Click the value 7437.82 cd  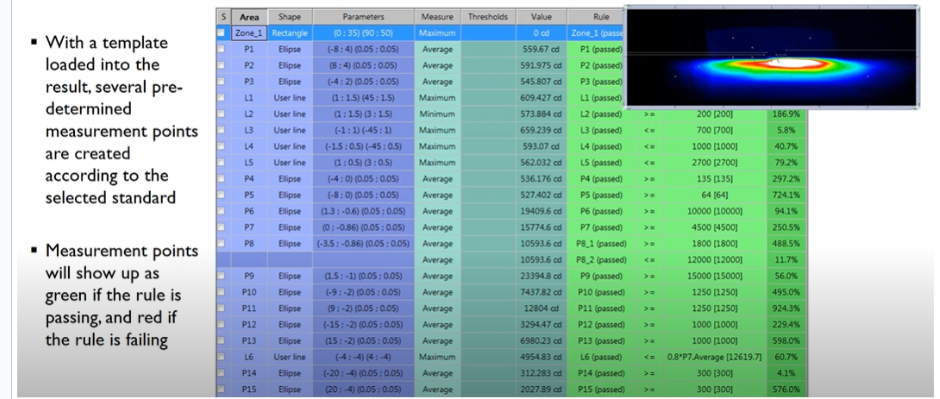541,292
